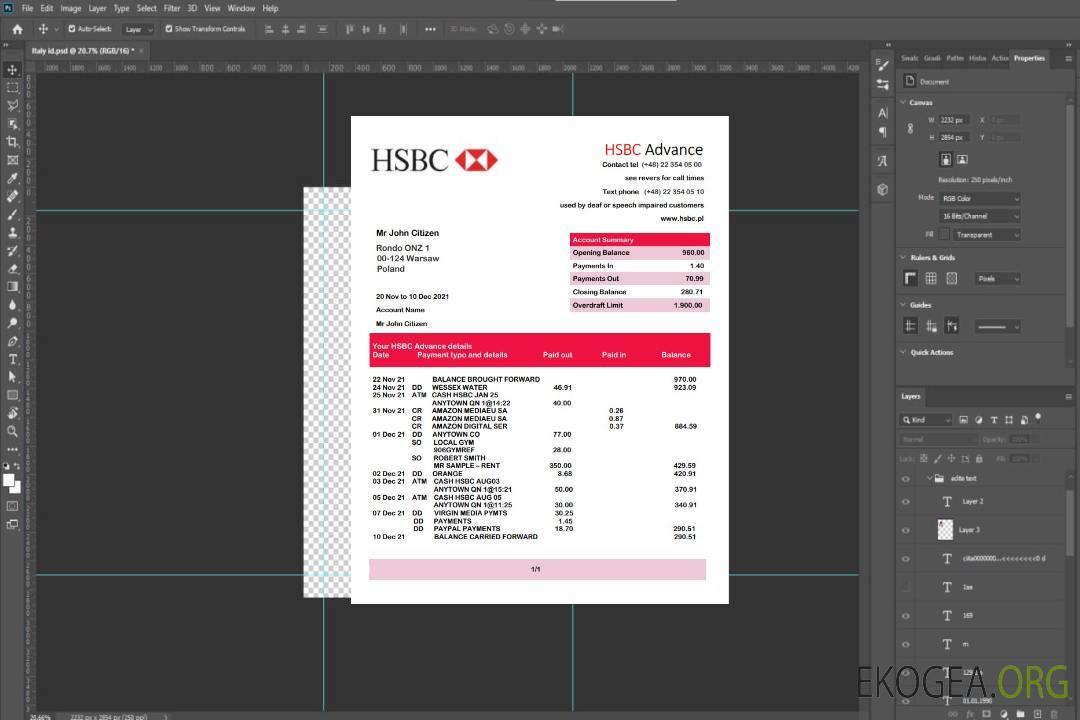Select the Lasso tool
The image size is (1080, 720).
(x=12, y=105)
